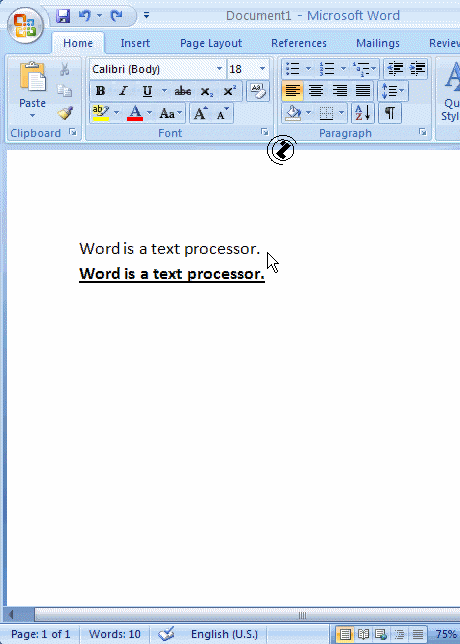460x644 pixels.
Task: Apply numbered list
Action: (x=327, y=69)
